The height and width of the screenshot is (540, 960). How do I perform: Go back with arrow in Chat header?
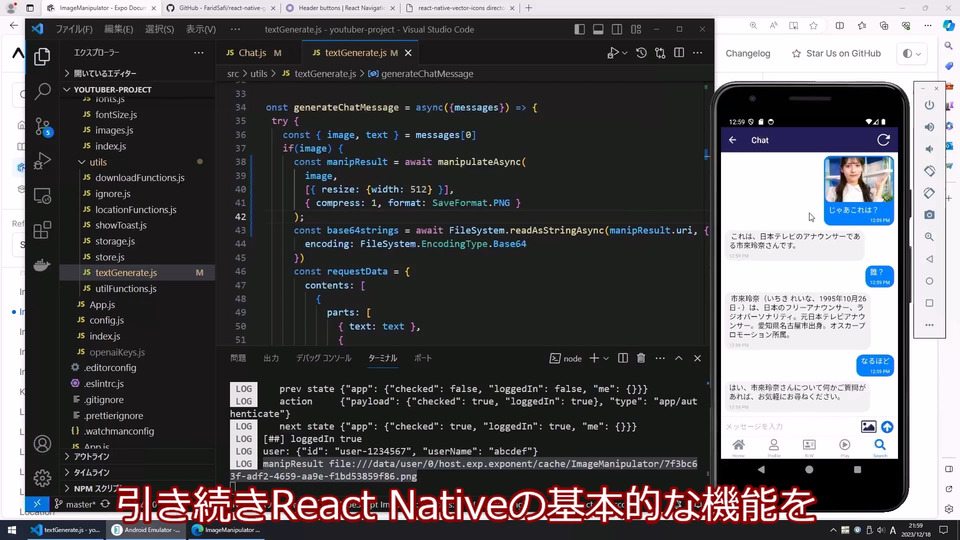(733, 140)
